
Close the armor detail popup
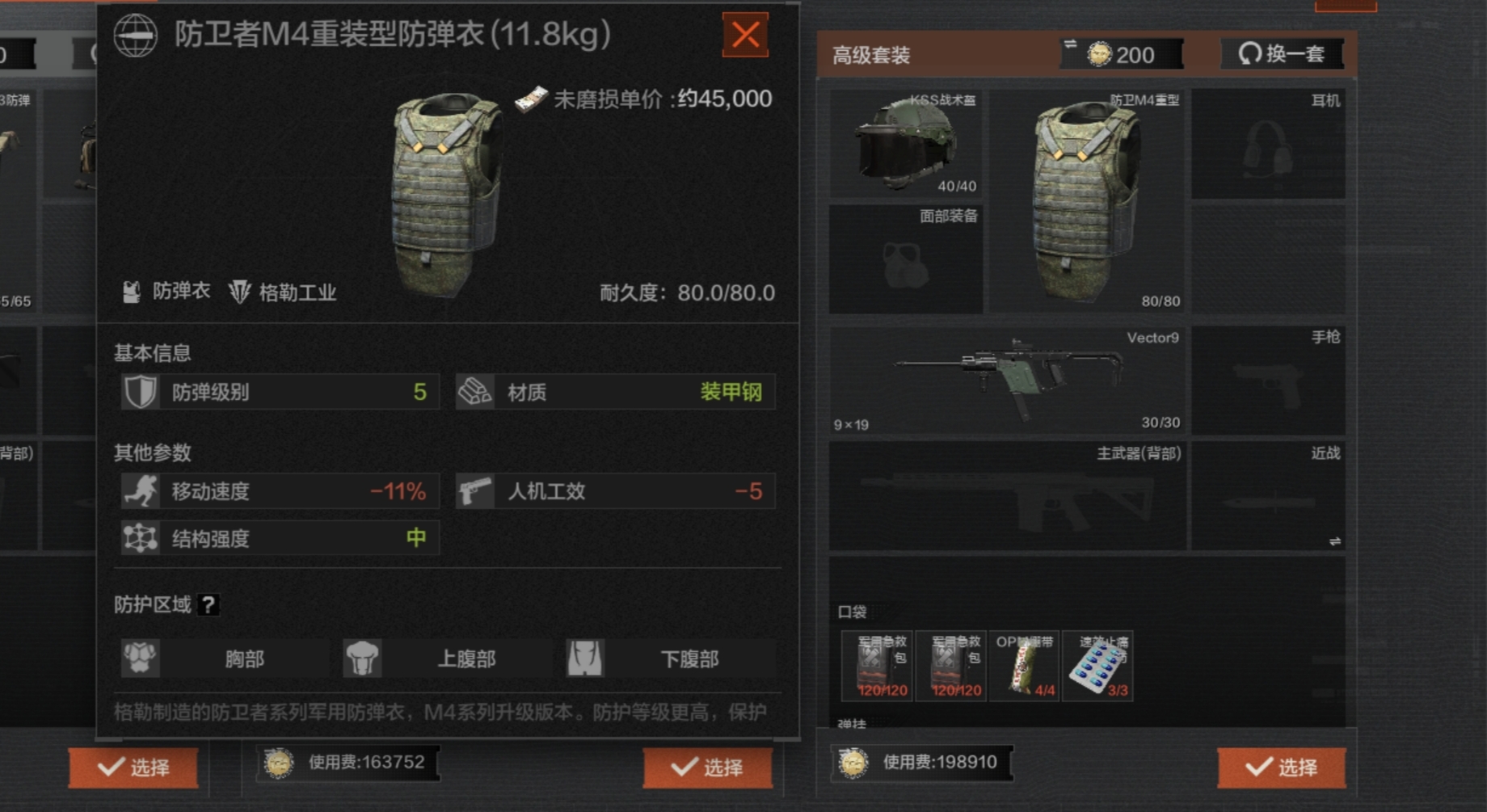744,35
